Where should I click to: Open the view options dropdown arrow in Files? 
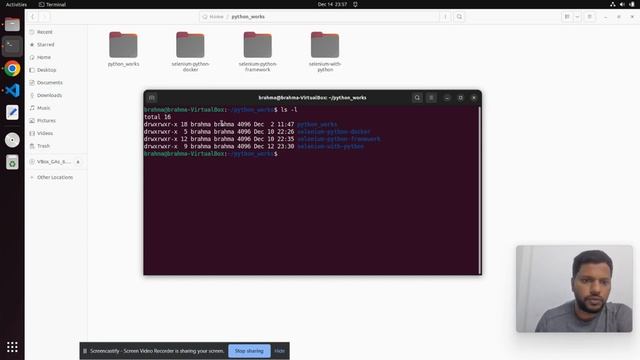(x=577, y=17)
